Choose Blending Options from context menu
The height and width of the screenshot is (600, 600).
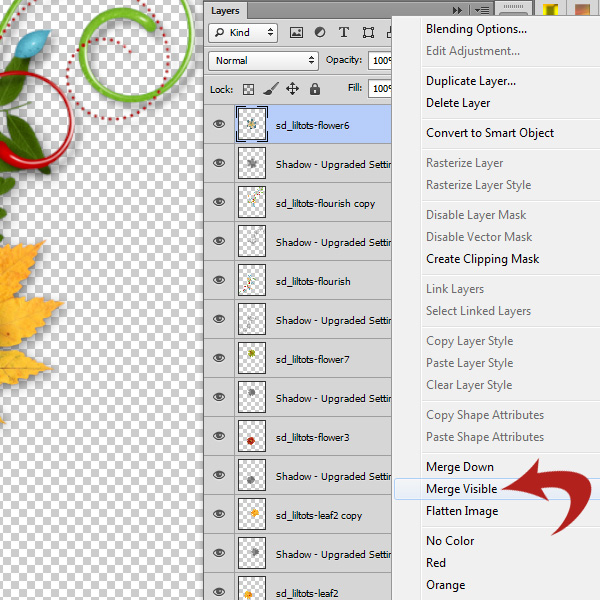point(476,29)
